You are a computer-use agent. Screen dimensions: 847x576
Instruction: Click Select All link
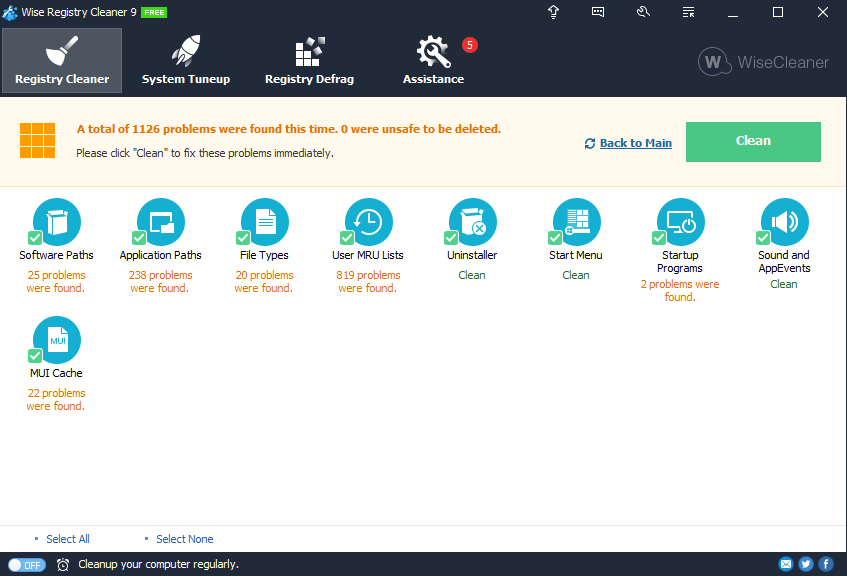68,539
